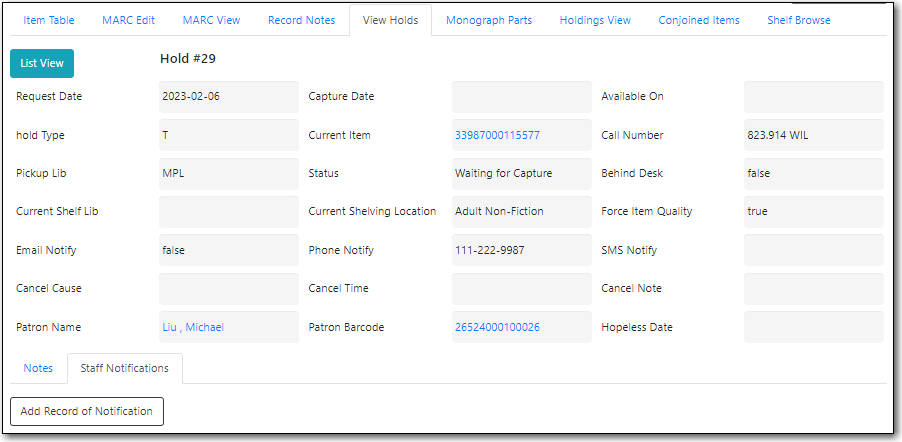This screenshot has height=442, width=902.
Task: Click the Request Date field 2023-02-06
Action: coord(229,97)
